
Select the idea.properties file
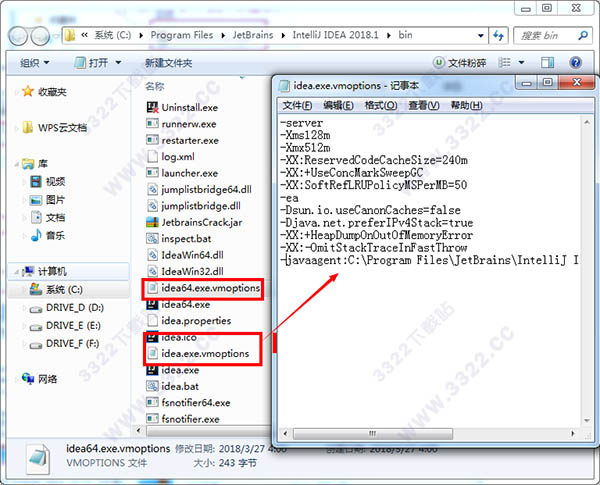click(x=189, y=320)
